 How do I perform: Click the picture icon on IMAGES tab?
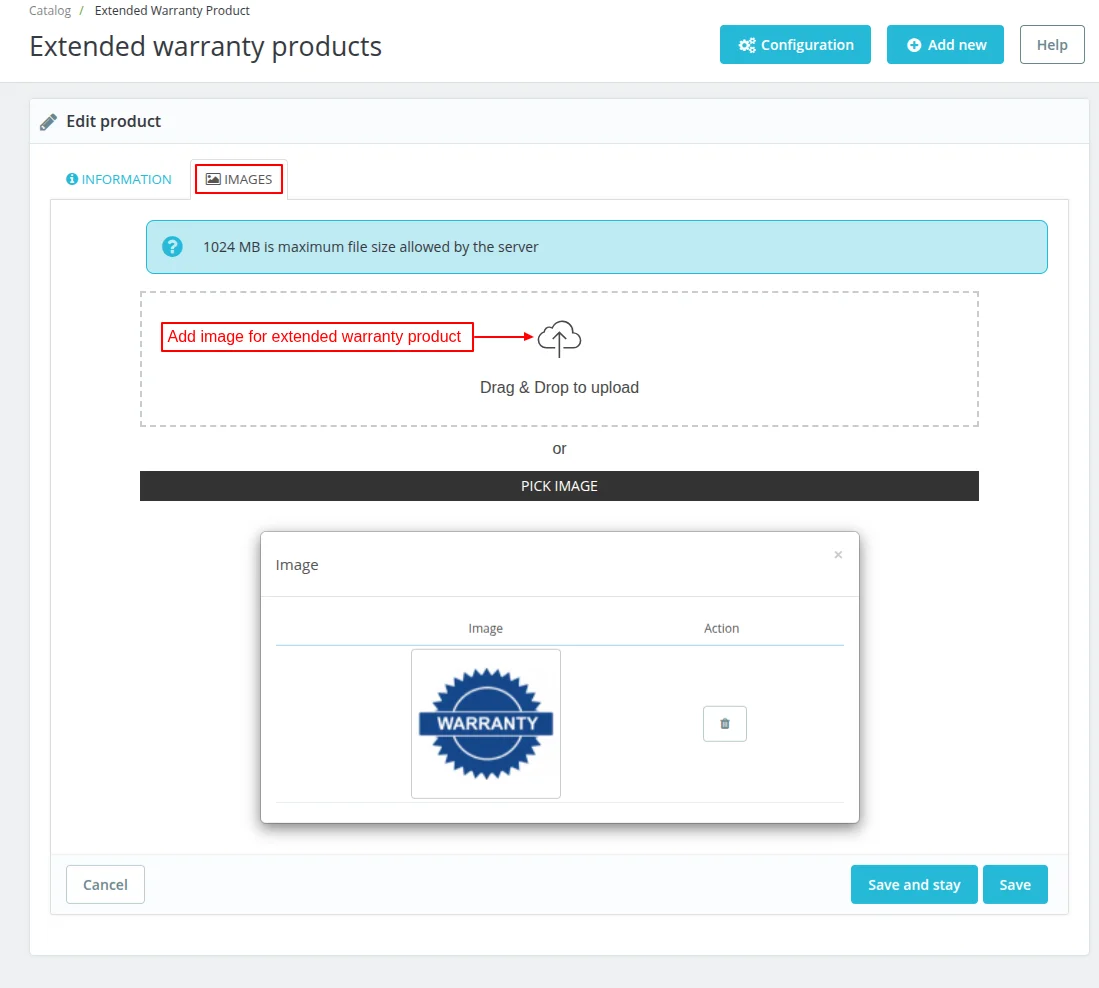pyautogui.click(x=212, y=179)
